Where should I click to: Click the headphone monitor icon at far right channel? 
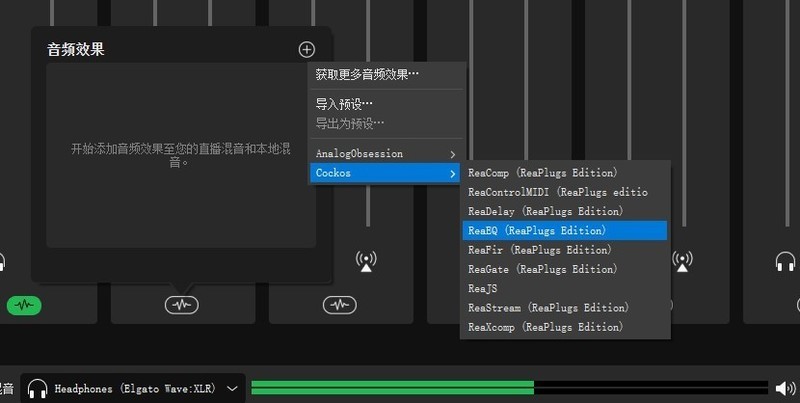coord(785,262)
